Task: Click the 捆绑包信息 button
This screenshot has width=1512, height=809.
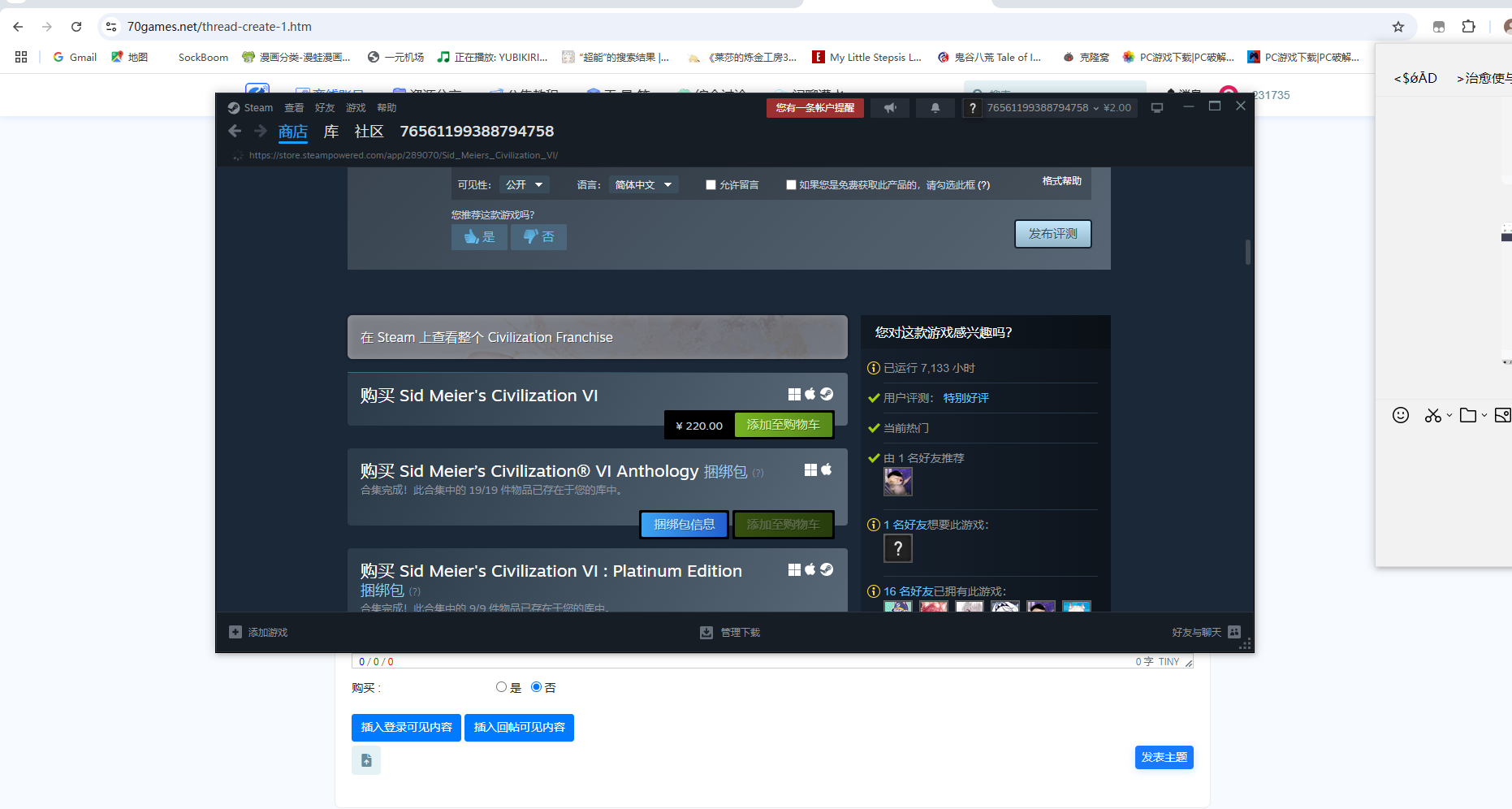Action: coord(685,525)
